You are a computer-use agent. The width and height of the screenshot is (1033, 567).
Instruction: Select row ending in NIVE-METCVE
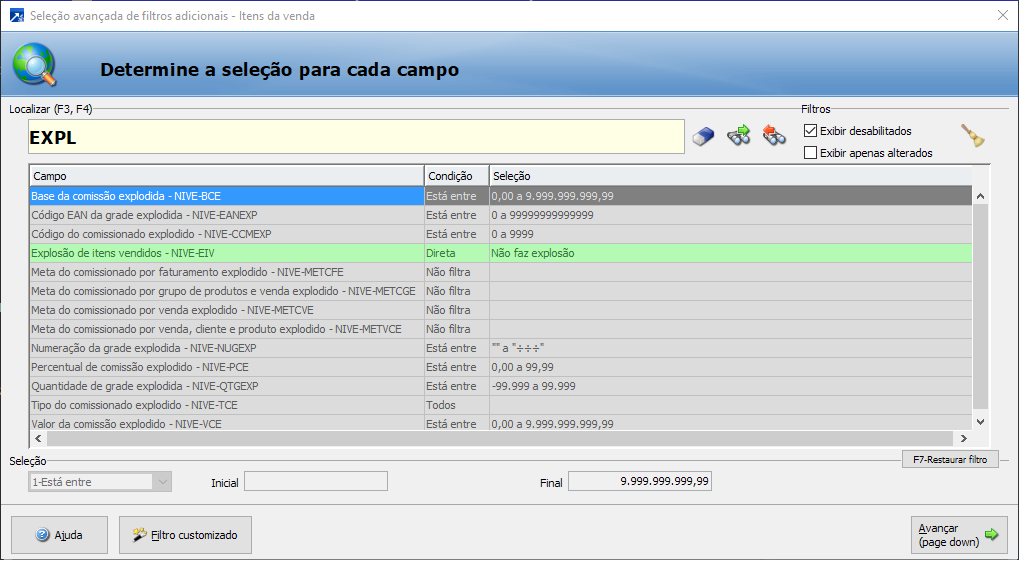(501, 310)
